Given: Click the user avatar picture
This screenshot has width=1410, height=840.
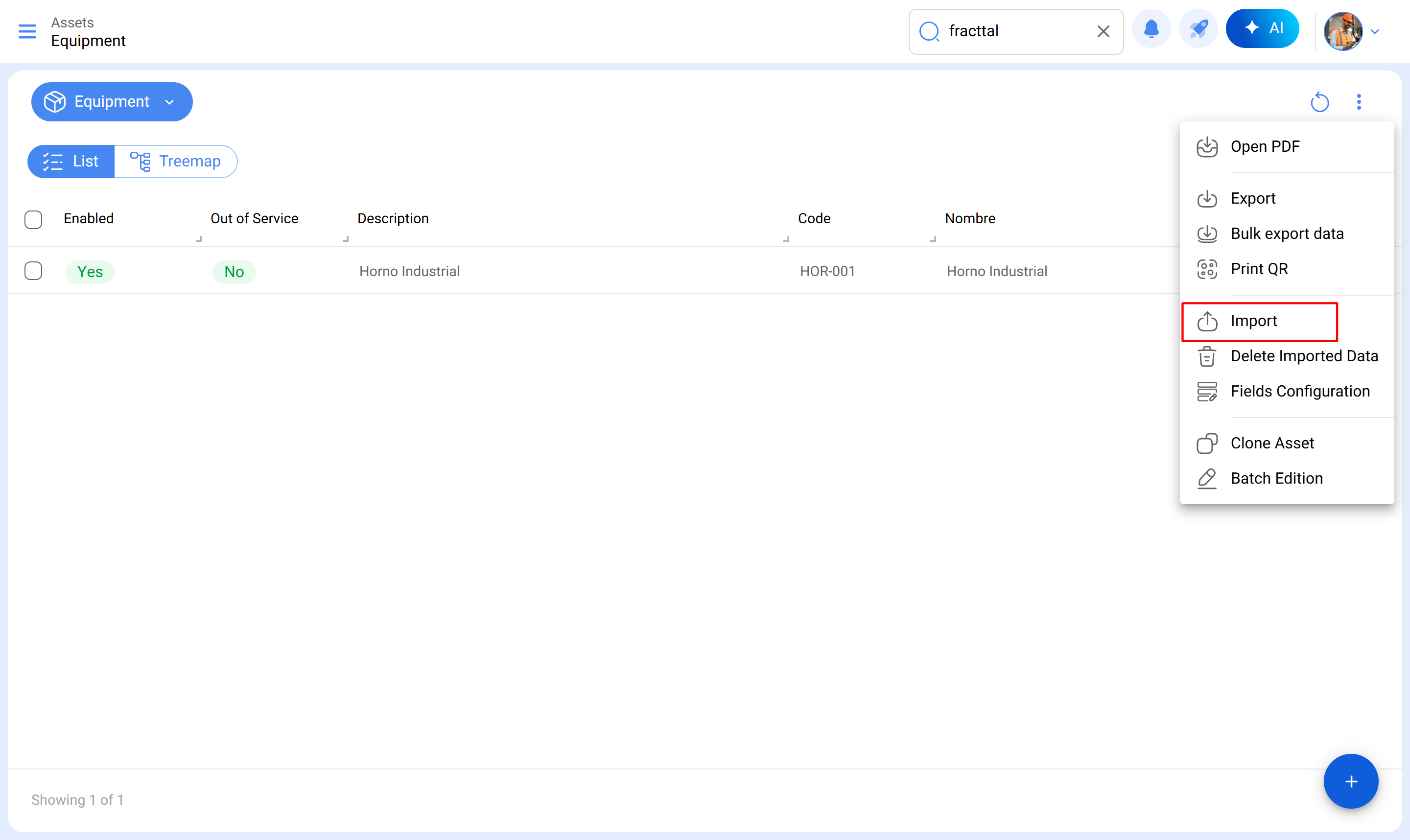Looking at the screenshot, I should point(1342,32).
